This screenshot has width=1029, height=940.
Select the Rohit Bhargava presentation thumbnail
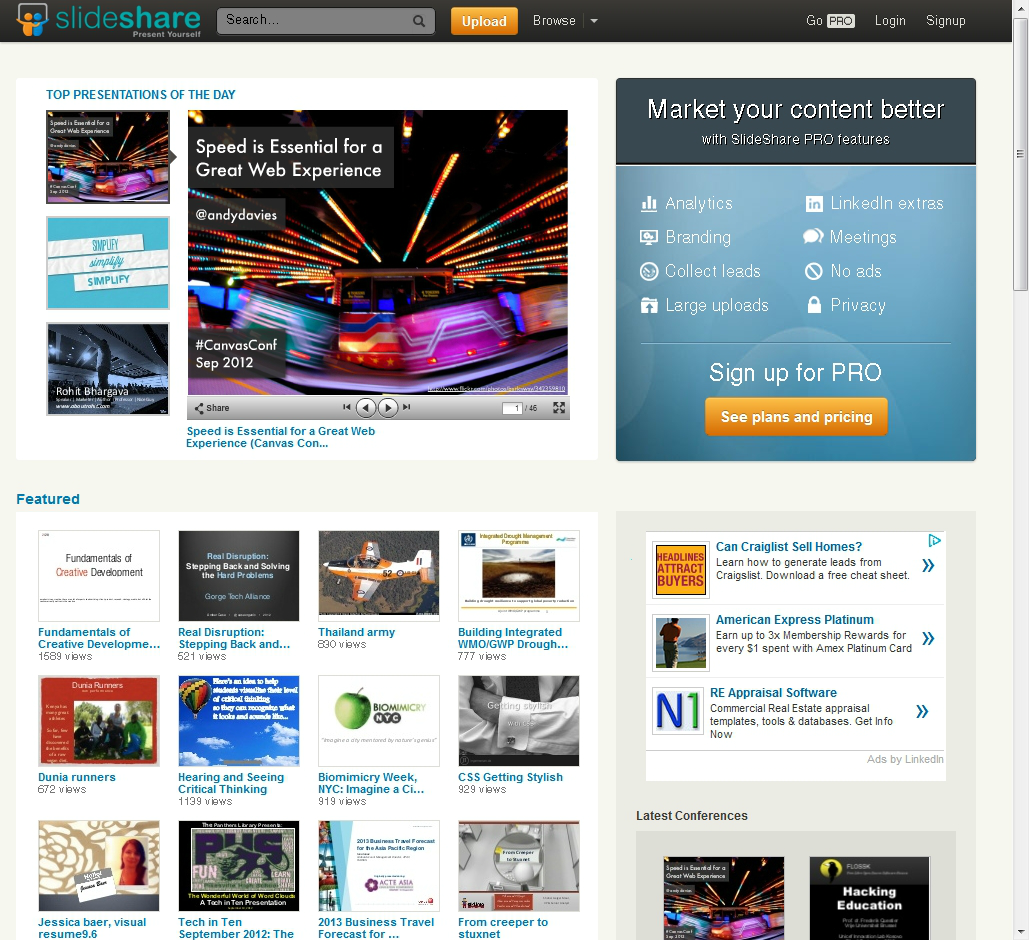point(108,369)
